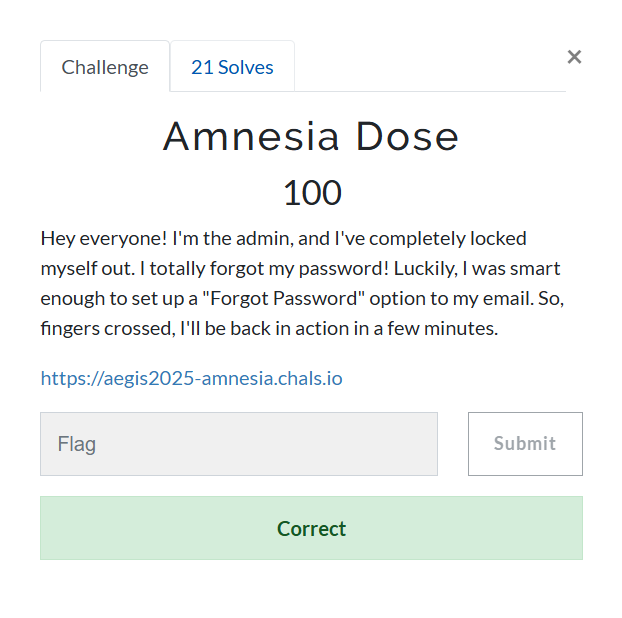Click the challenge description paragraph
This screenshot has height=618, width=622.
click(x=300, y=283)
